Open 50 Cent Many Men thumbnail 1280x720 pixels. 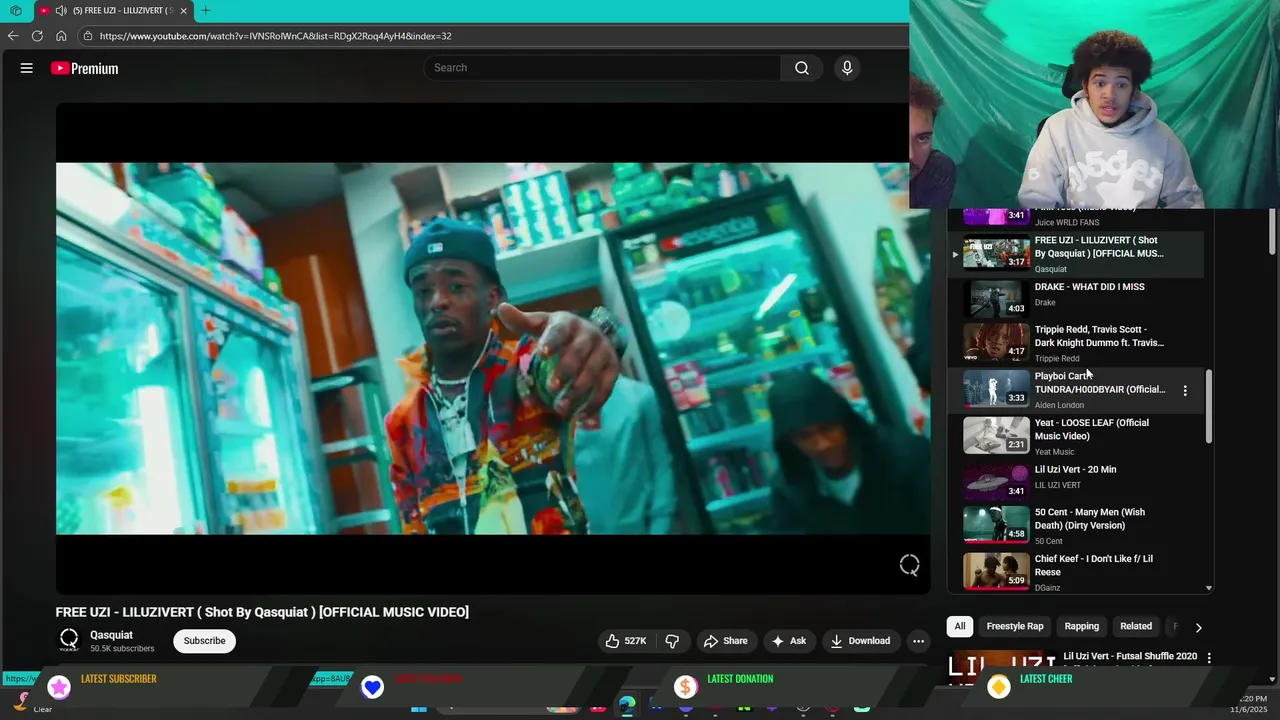(x=996, y=525)
